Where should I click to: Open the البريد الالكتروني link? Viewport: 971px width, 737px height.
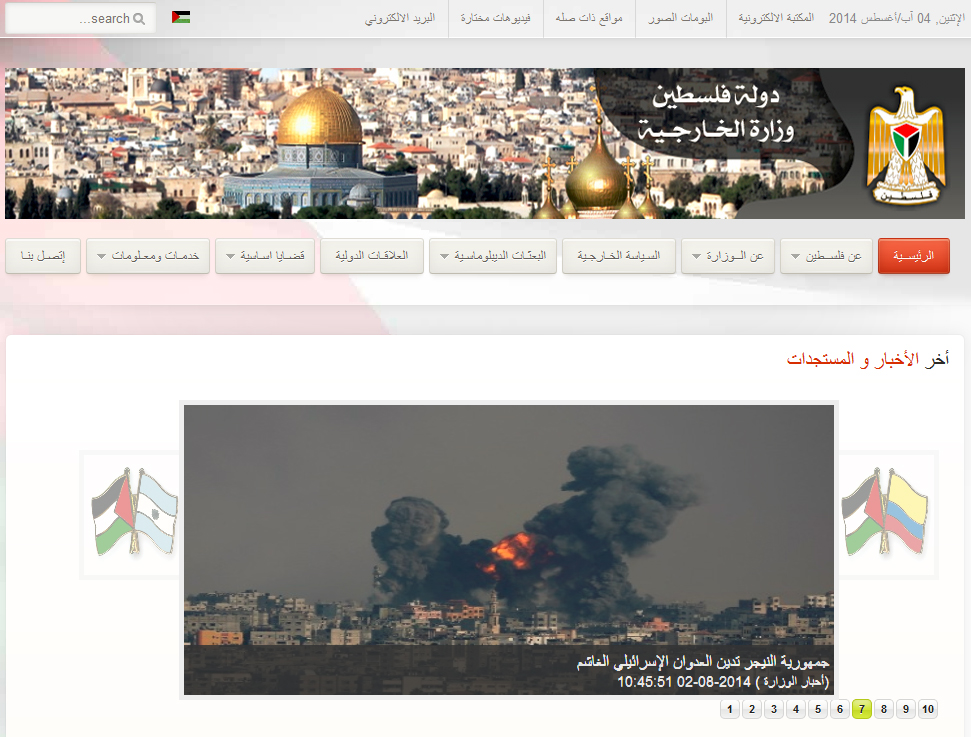(x=400, y=18)
